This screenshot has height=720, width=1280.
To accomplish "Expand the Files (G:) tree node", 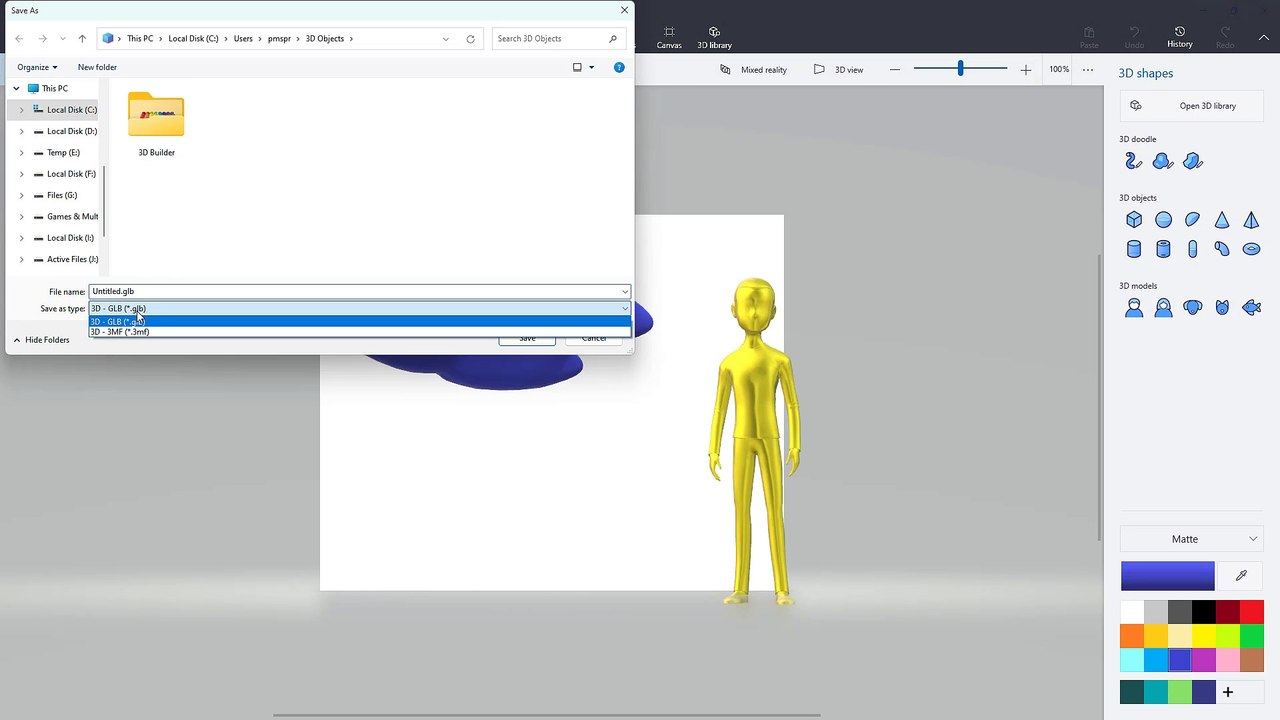I will pyautogui.click(x=21, y=195).
